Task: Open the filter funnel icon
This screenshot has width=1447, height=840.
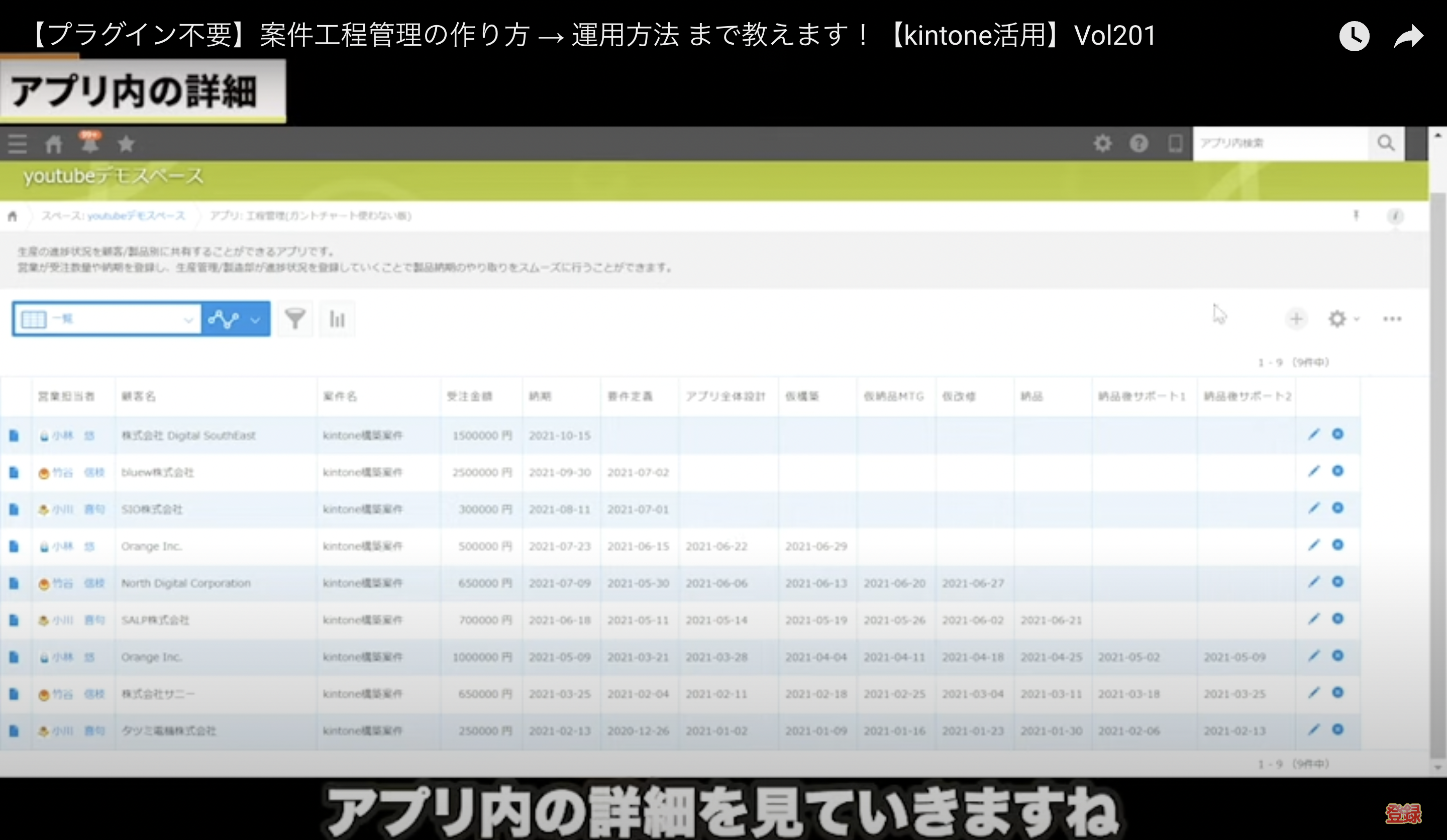Action: click(x=294, y=319)
